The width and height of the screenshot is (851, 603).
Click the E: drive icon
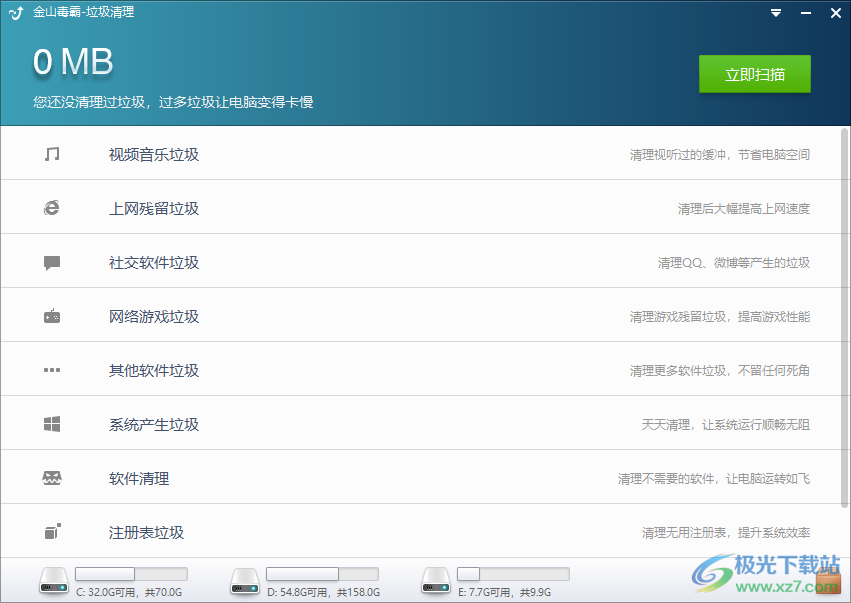pyautogui.click(x=436, y=581)
